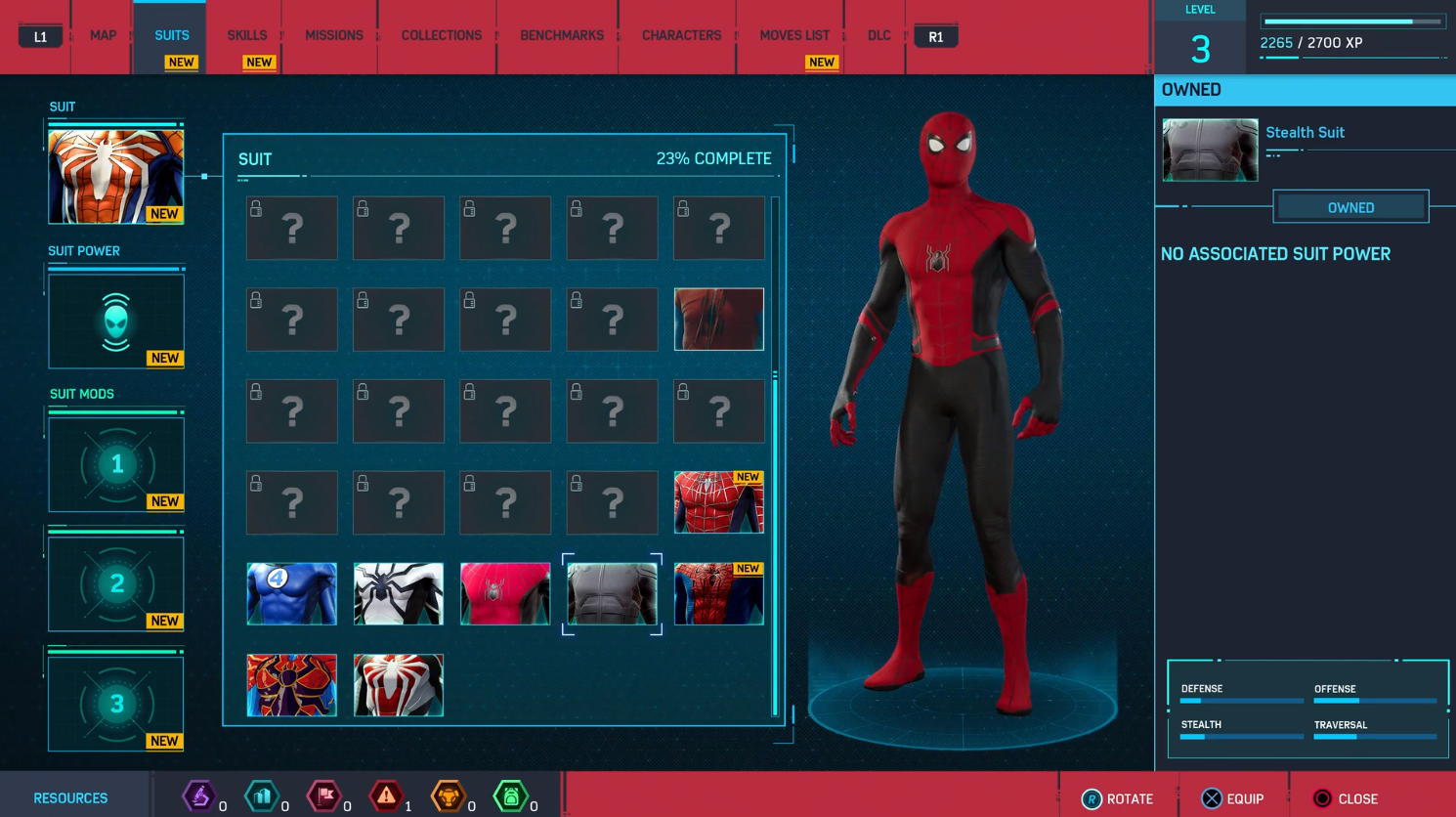Image resolution: width=1456 pixels, height=817 pixels.
Task: Select the blue Fantastic Four suit thumbnail
Action: [292, 594]
